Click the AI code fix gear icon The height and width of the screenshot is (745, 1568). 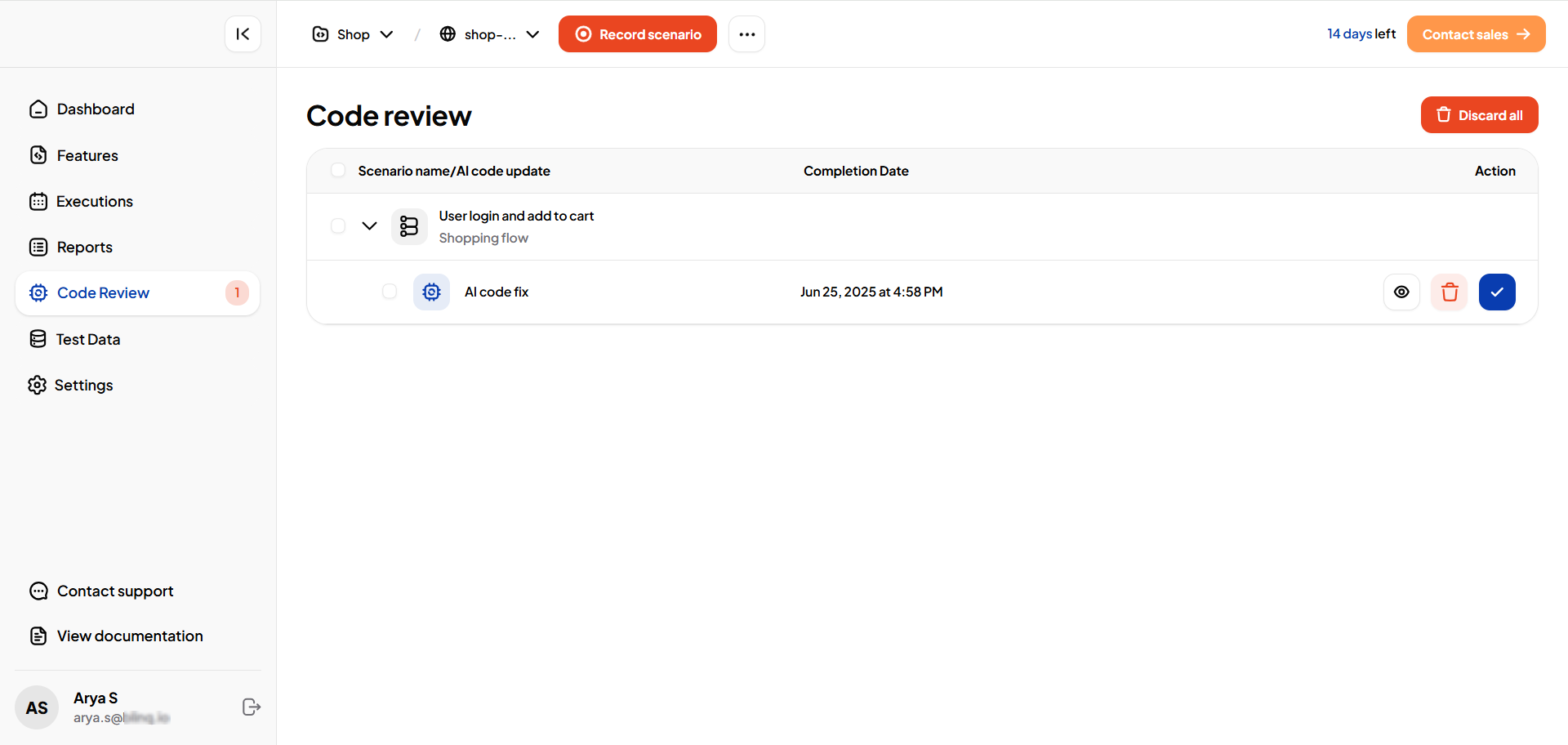[x=431, y=292]
